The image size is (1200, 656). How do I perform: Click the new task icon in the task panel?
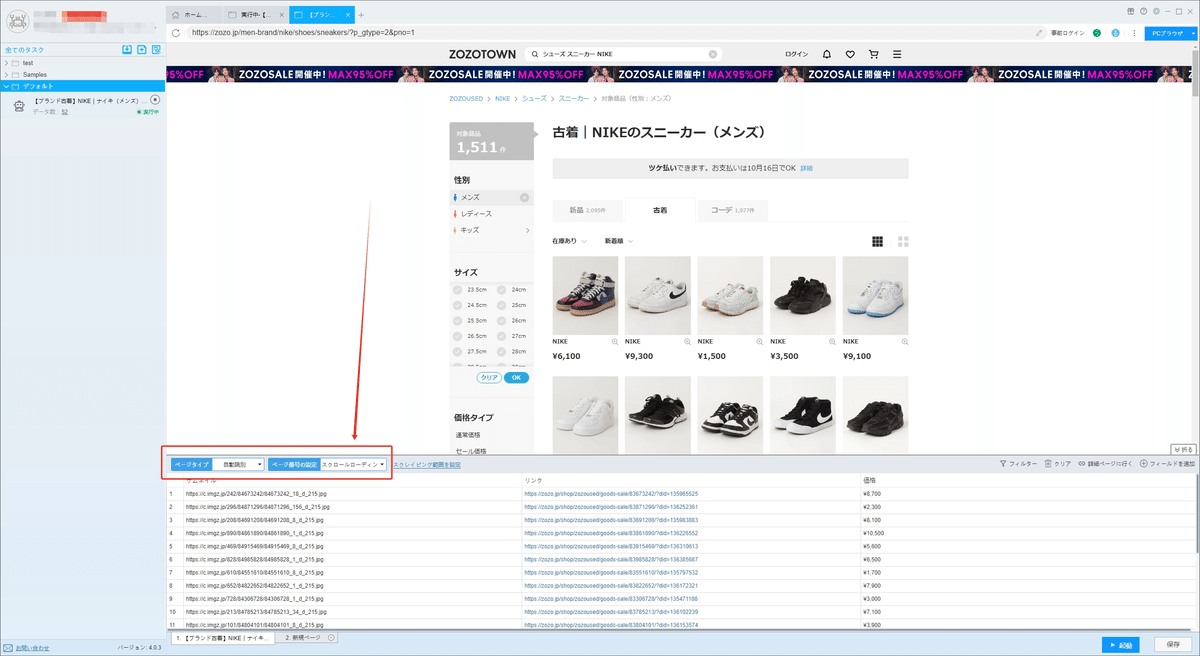click(142, 49)
